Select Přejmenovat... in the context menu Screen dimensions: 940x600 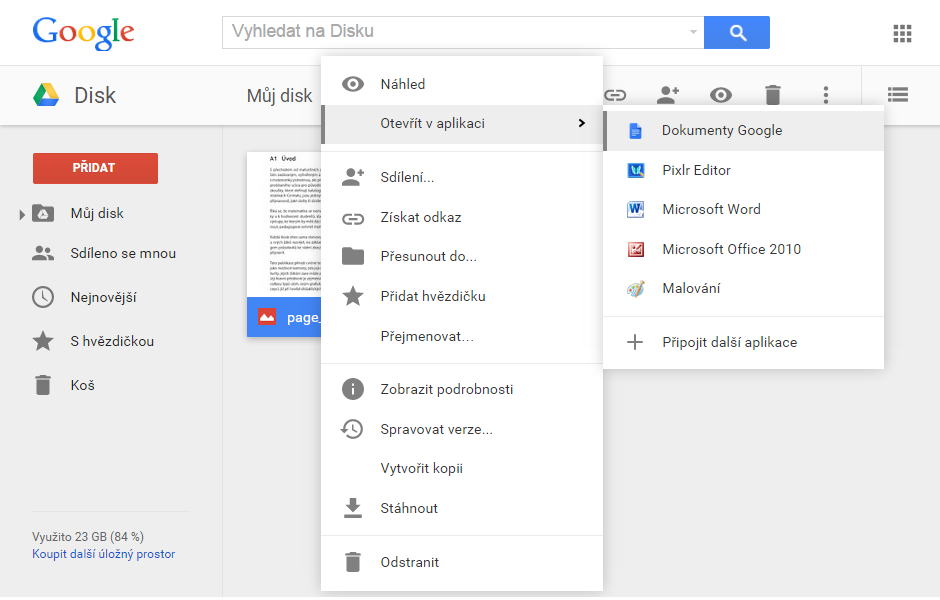tap(462, 336)
